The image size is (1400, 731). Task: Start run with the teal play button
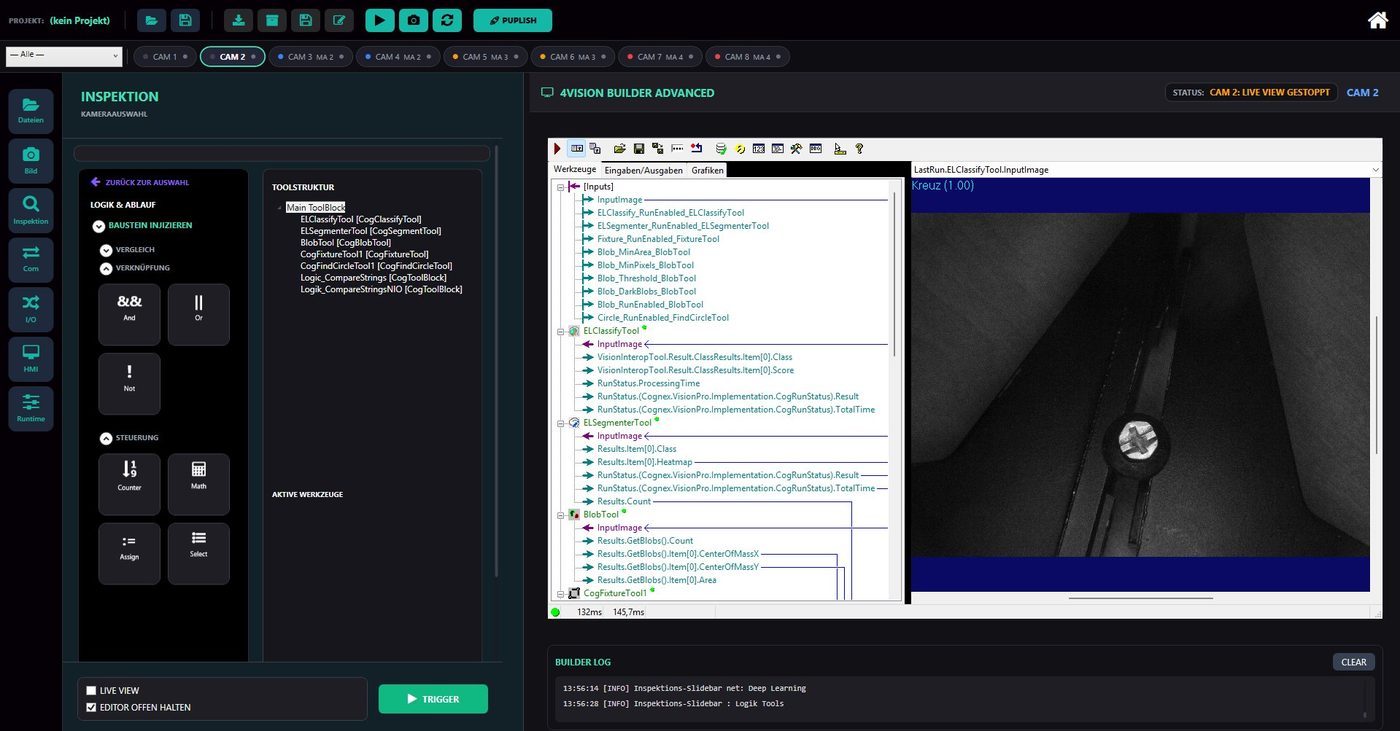click(x=380, y=20)
